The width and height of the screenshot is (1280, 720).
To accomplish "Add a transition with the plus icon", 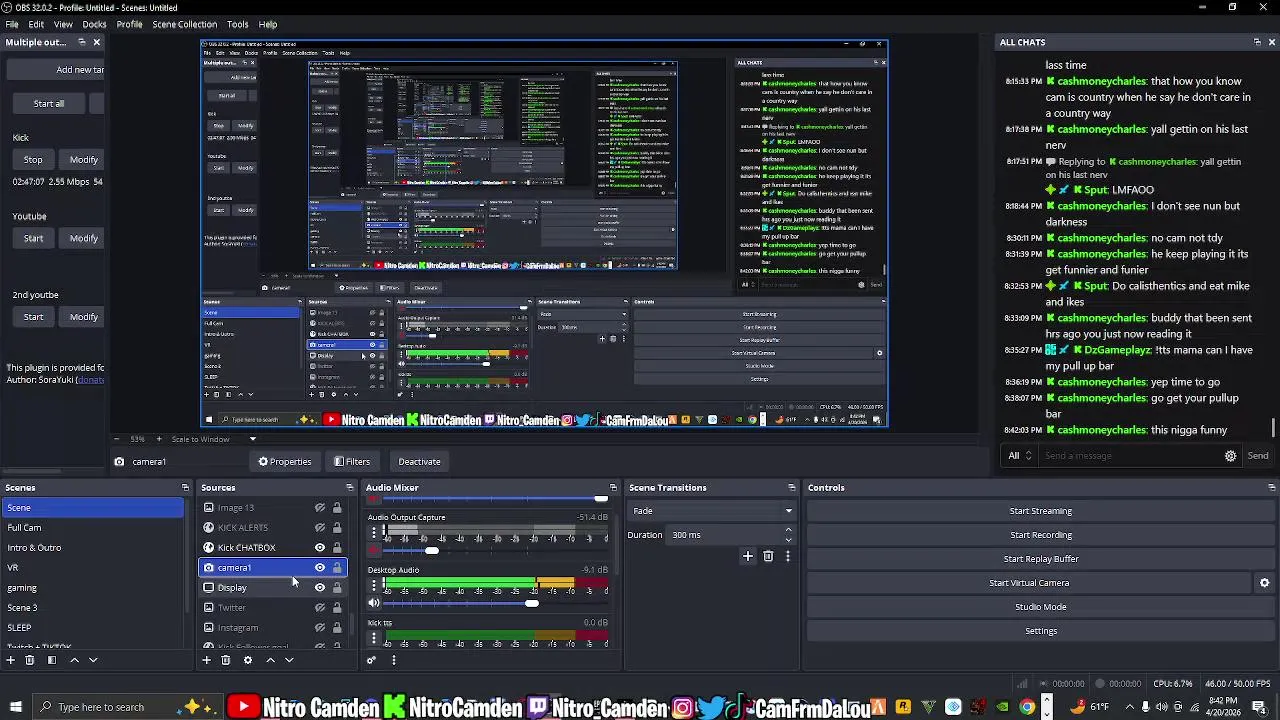I will pos(747,556).
